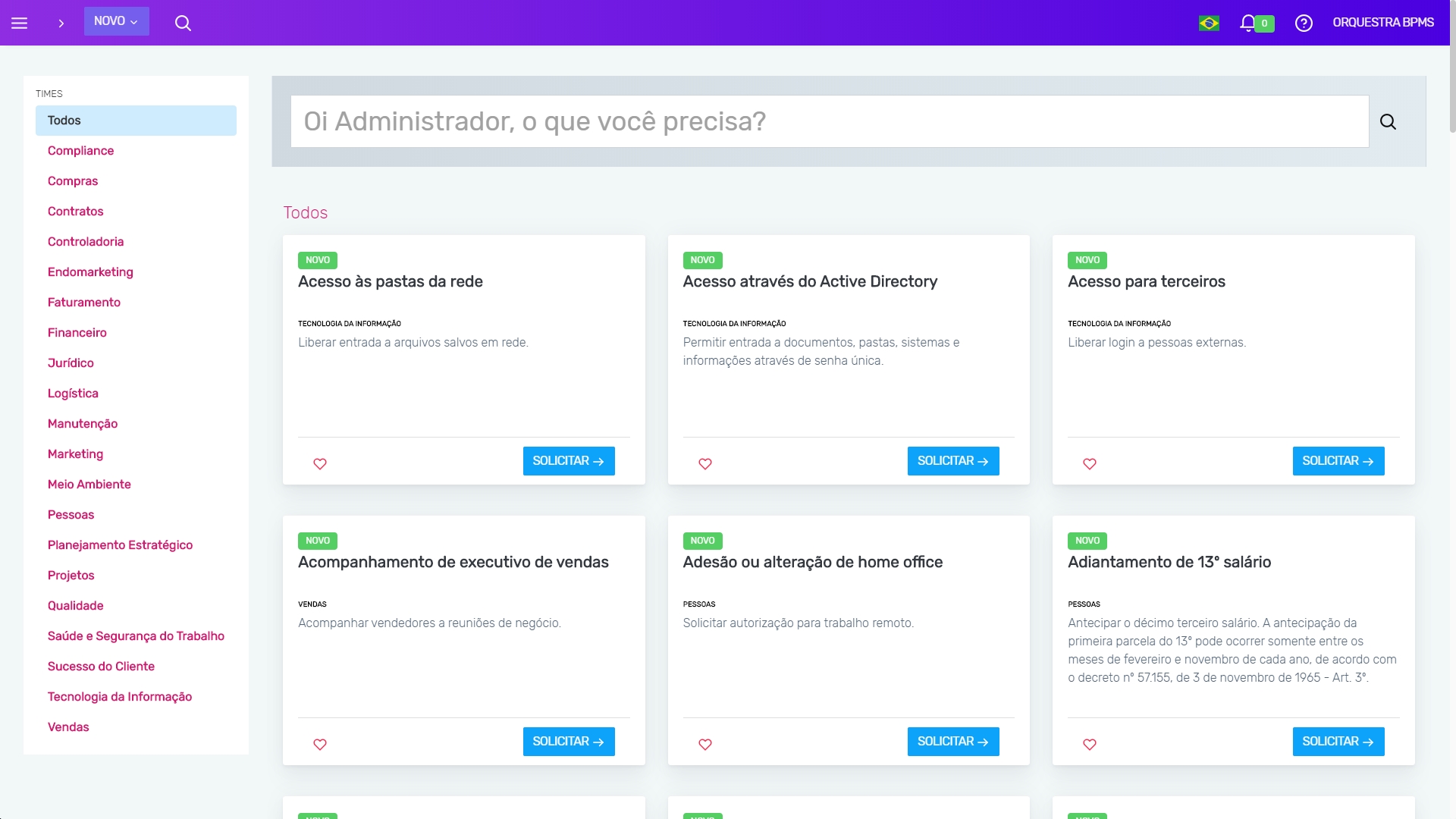Select Tecnologia da Informação in sidebar
Screen dimensions: 1456x819
(x=120, y=696)
